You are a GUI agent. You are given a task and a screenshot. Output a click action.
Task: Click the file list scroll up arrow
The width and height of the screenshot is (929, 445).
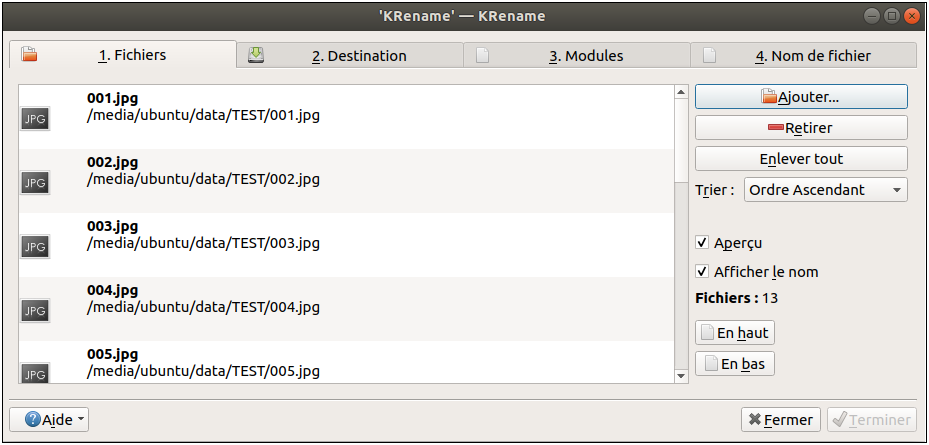[681, 92]
